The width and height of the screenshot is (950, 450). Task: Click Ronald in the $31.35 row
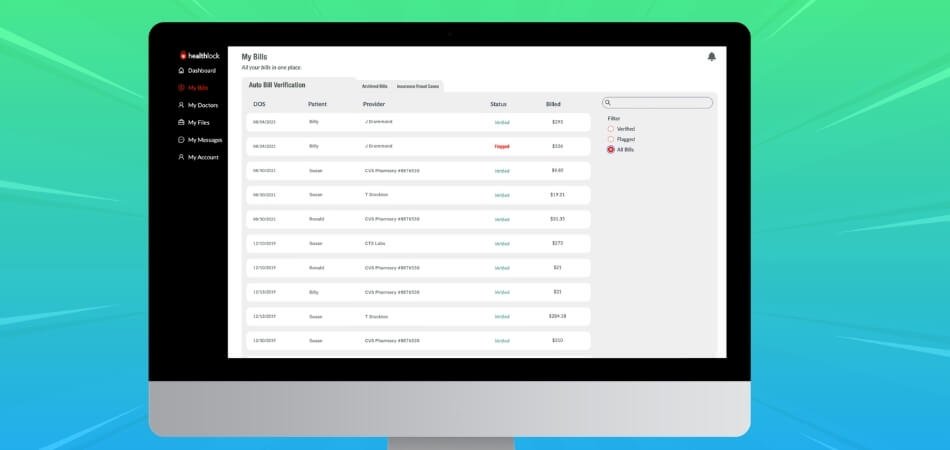[316, 219]
